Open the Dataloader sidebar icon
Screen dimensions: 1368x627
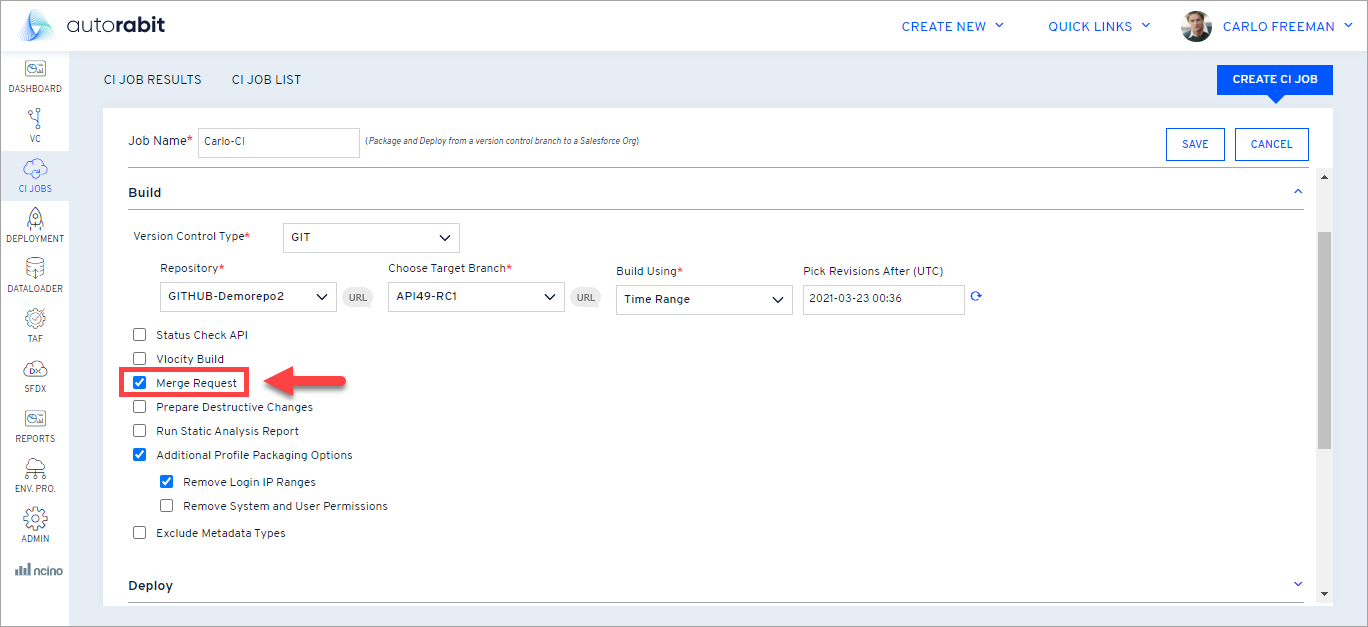coord(35,269)
